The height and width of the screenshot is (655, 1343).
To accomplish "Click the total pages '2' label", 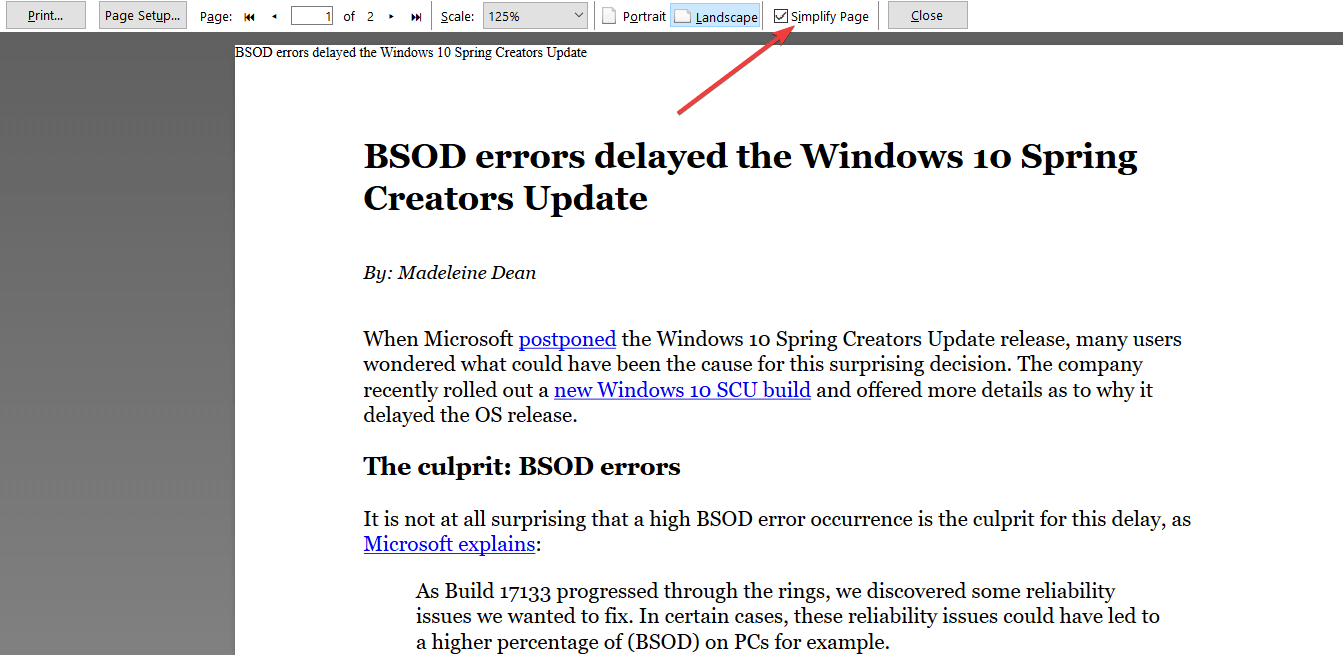I will tap(370, 16).
